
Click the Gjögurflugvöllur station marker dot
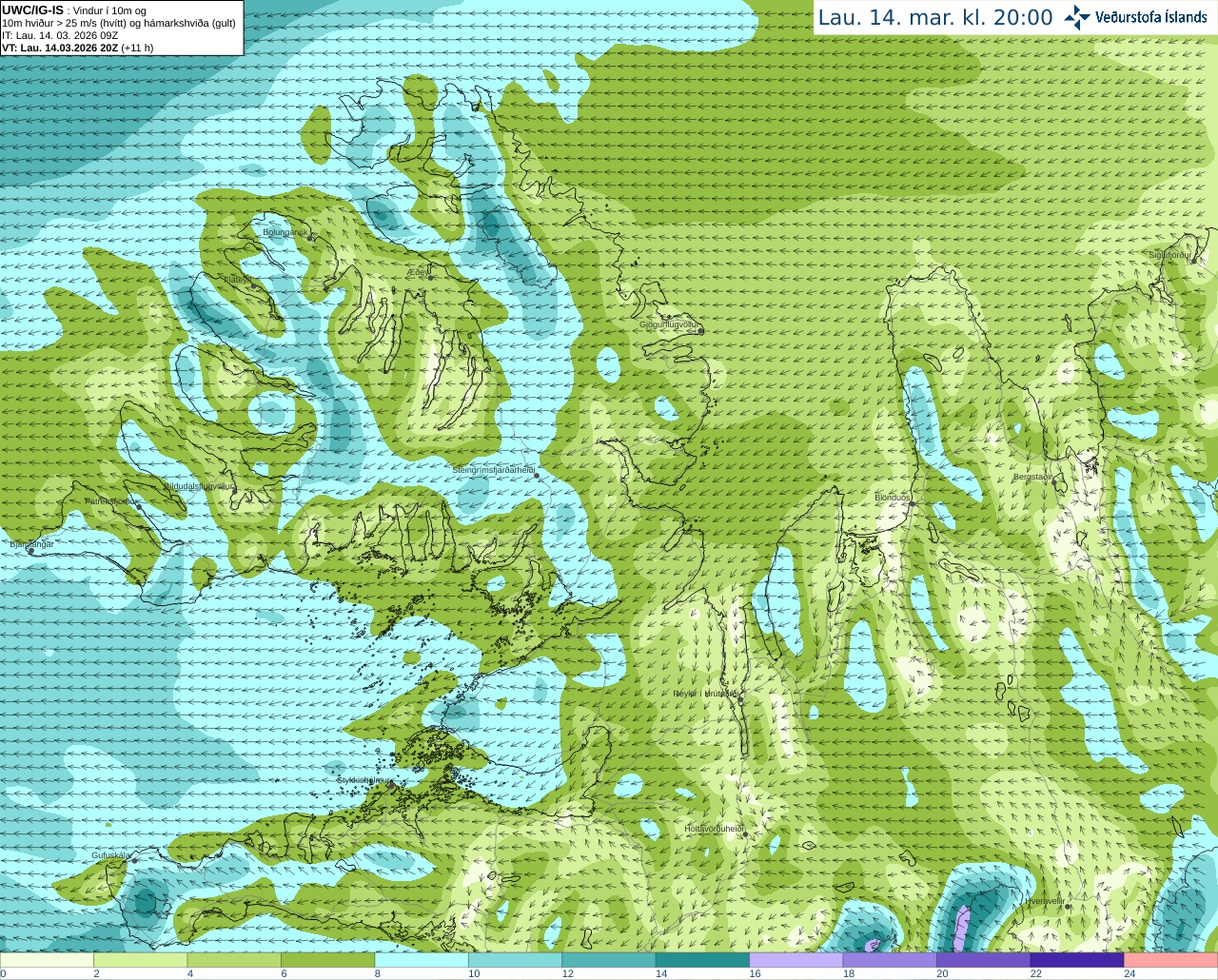coord(701,331)
